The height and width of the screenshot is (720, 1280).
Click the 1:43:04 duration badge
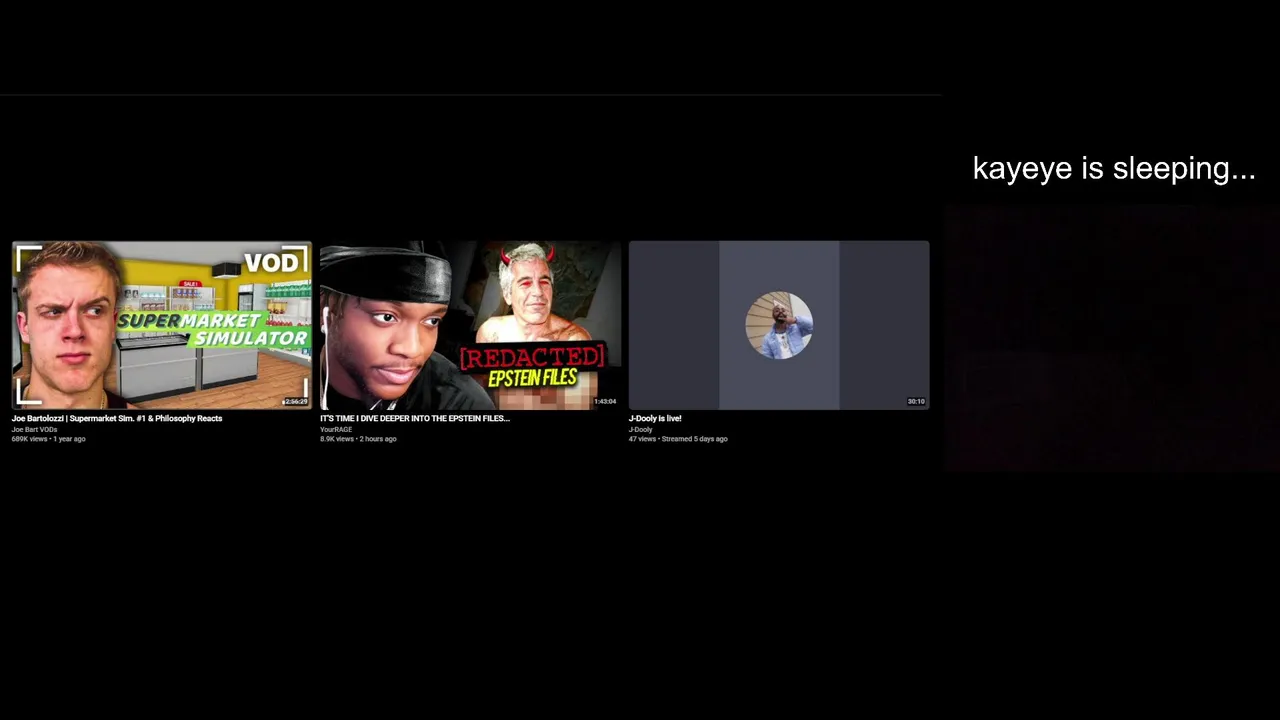point(605,401)
